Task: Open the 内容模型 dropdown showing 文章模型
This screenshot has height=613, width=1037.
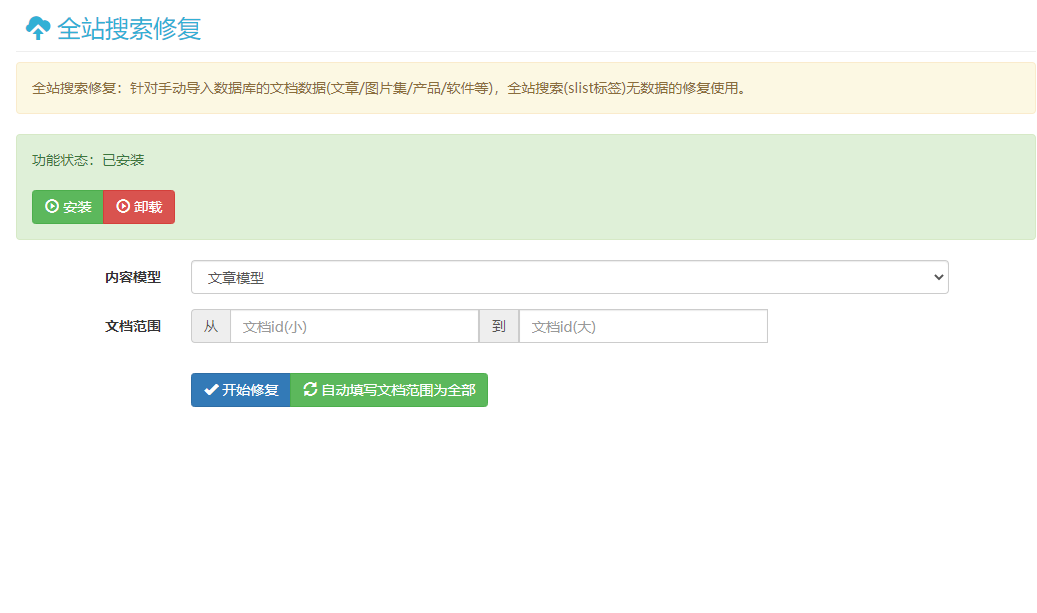Action: [x=568, y=277]
